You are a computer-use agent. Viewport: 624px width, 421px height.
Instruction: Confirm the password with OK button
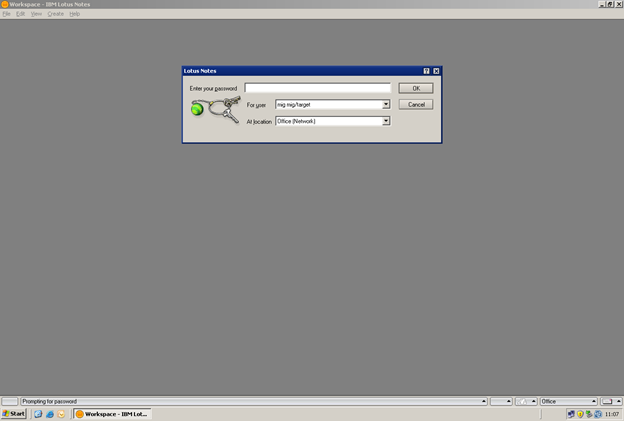point(416,88)
